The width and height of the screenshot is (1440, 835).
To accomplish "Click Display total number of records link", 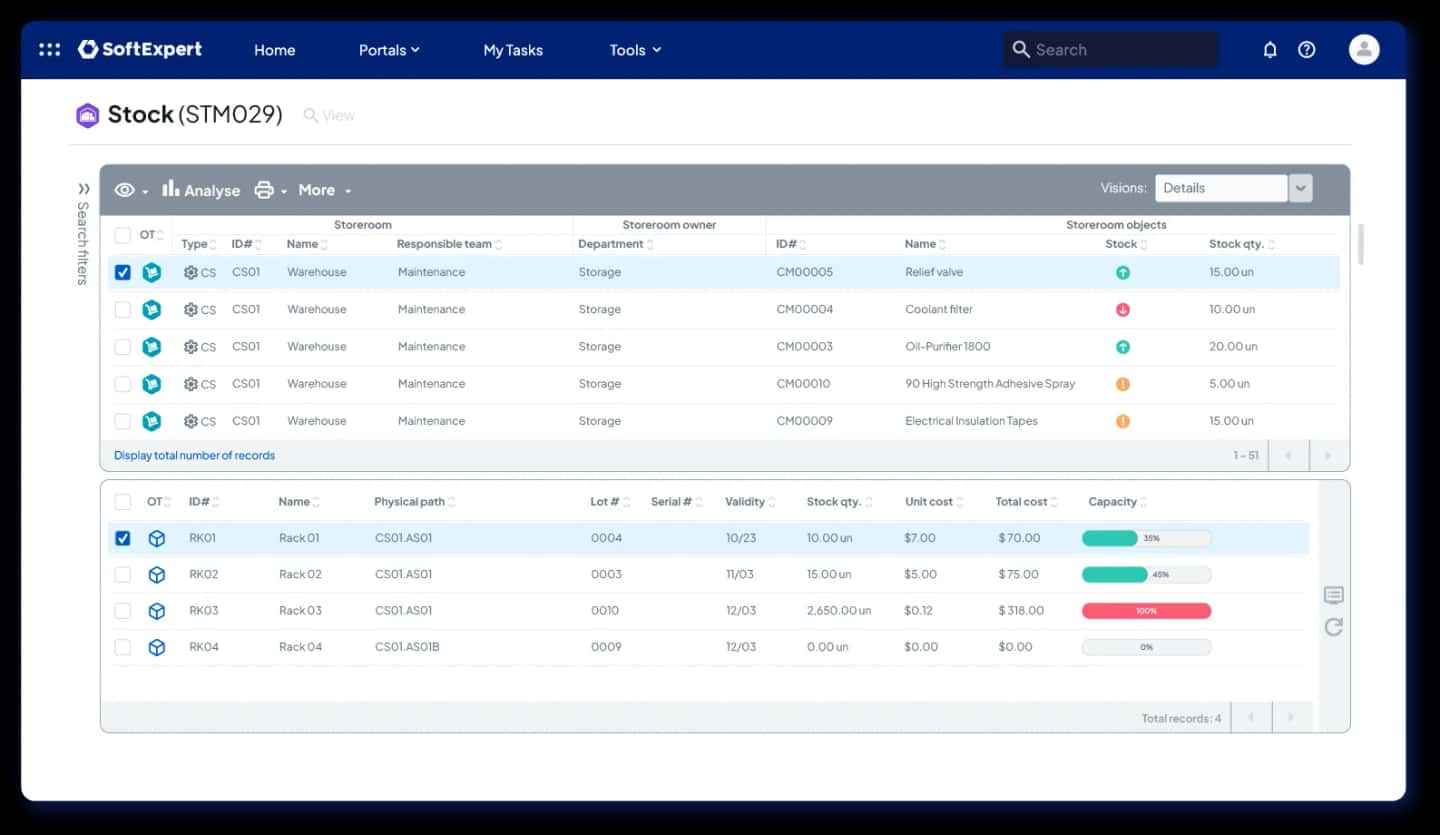I will pyautogui.click(x=194, y=456).
